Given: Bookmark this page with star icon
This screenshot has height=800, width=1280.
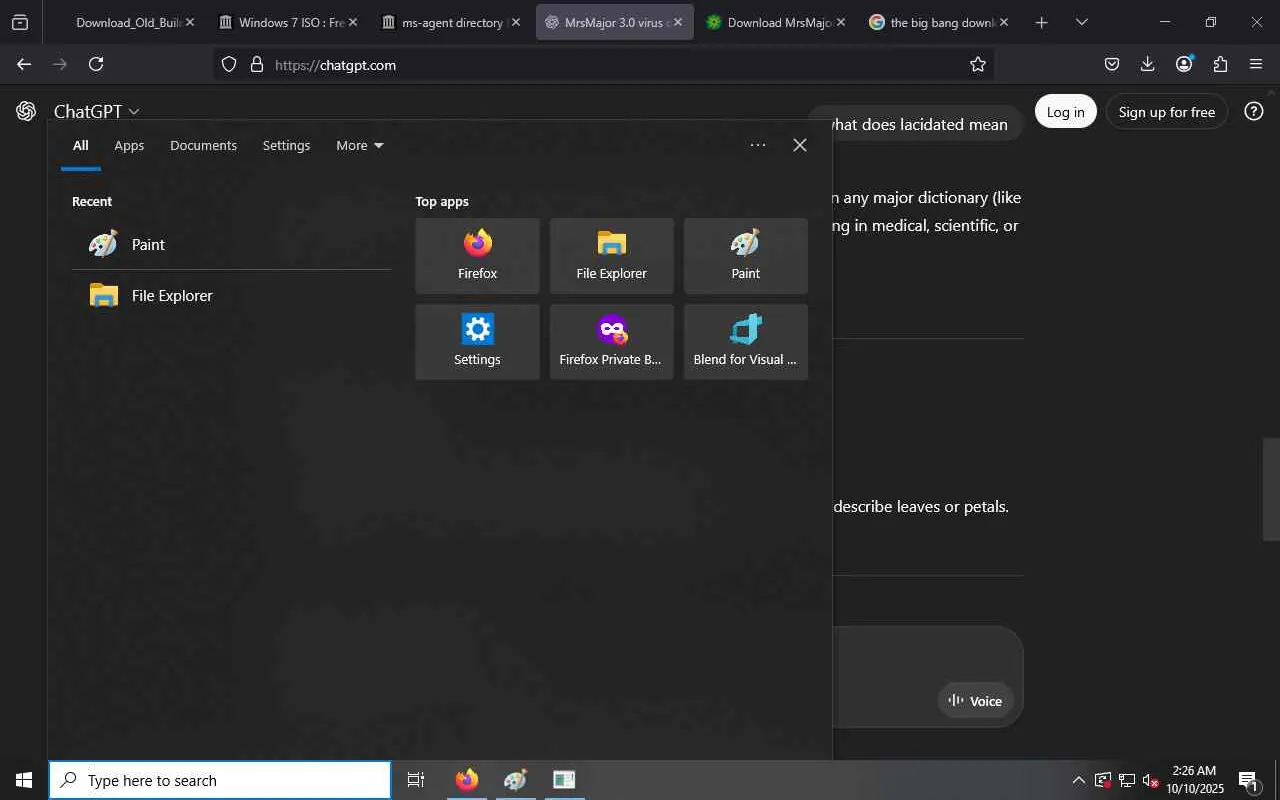Looking at the screenshot, I should point(978,65).
